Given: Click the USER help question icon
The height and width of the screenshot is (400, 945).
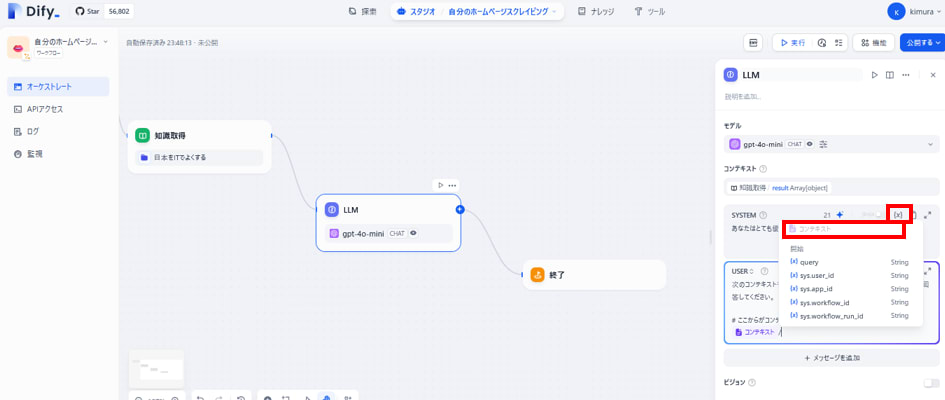Looking at the screenshot, I should (x=764, y=271).
